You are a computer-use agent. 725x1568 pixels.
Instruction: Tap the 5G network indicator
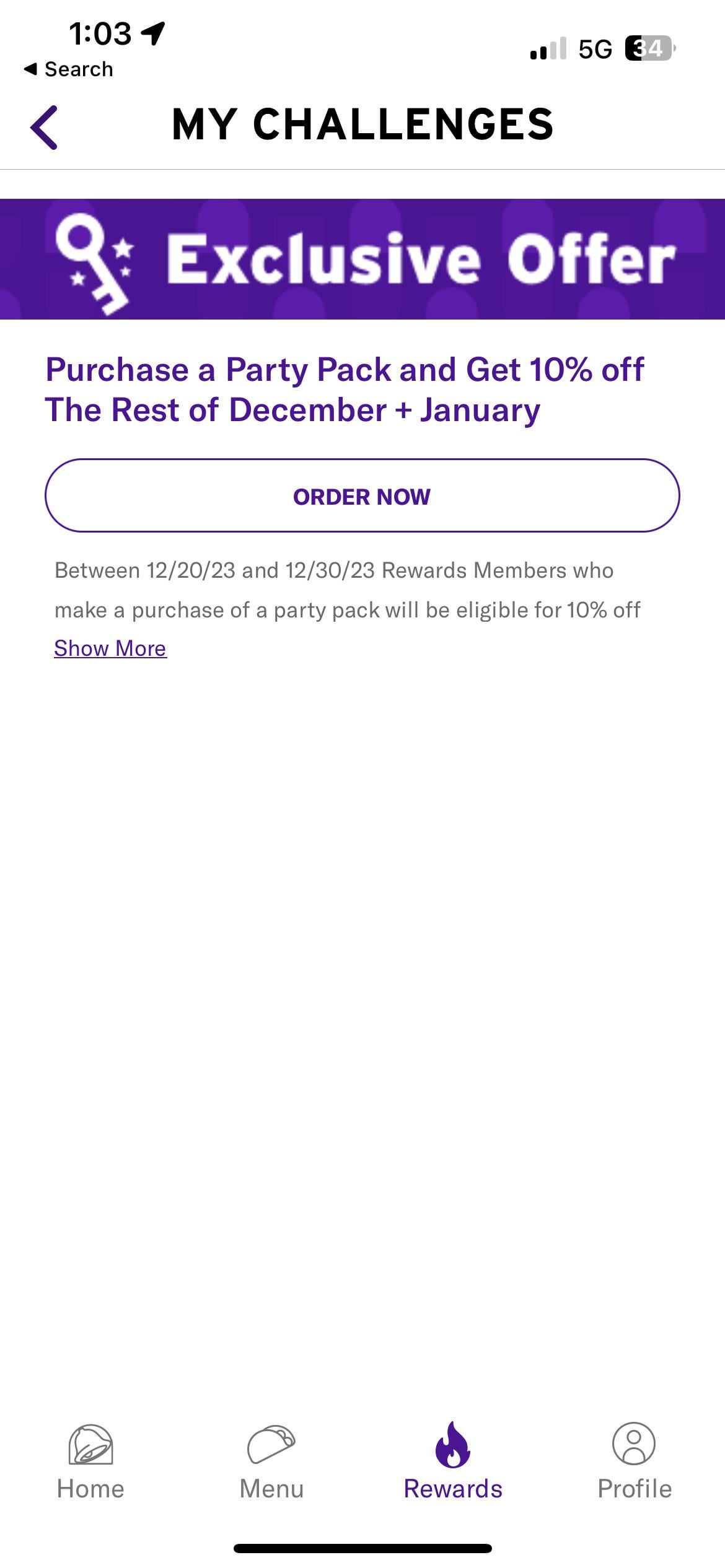pyautogui.click(x=595, y=49)
